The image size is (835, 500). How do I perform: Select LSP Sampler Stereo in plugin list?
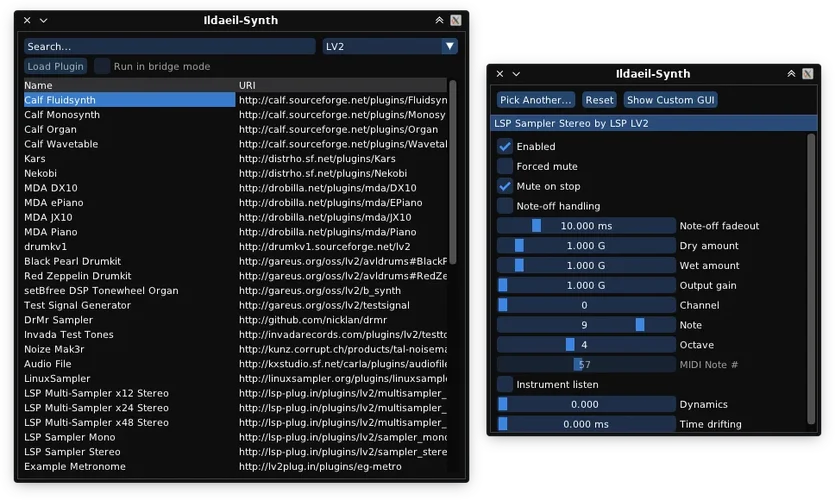coord(72,452)
